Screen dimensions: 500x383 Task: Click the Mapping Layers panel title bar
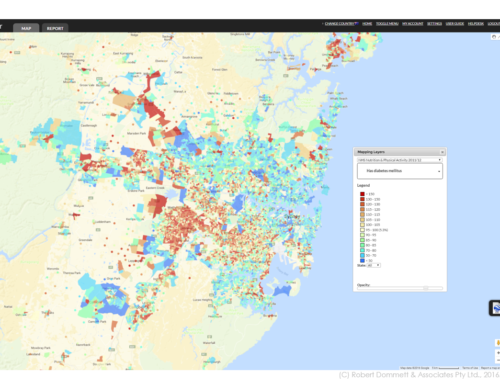click(400, 152)
